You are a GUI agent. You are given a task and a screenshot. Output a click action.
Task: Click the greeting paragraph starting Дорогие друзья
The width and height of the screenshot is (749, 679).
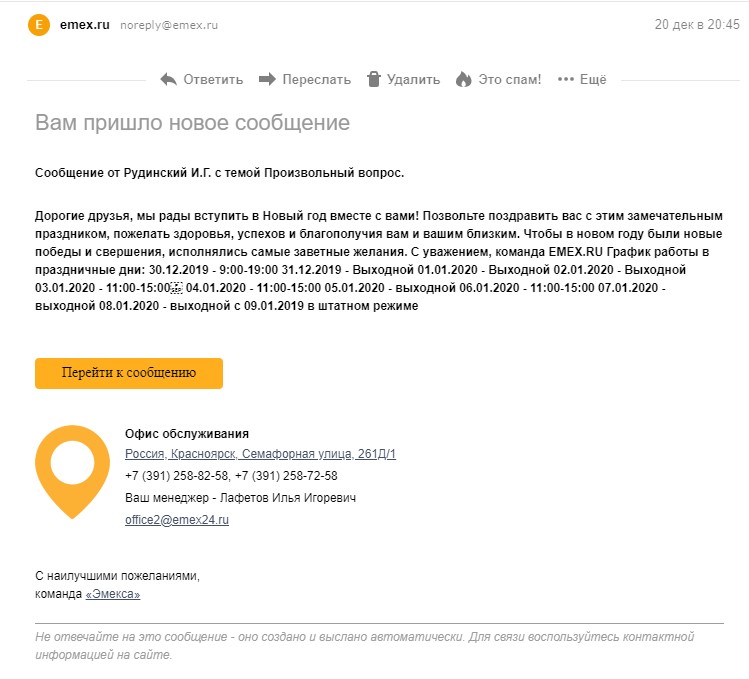(379, 261)
